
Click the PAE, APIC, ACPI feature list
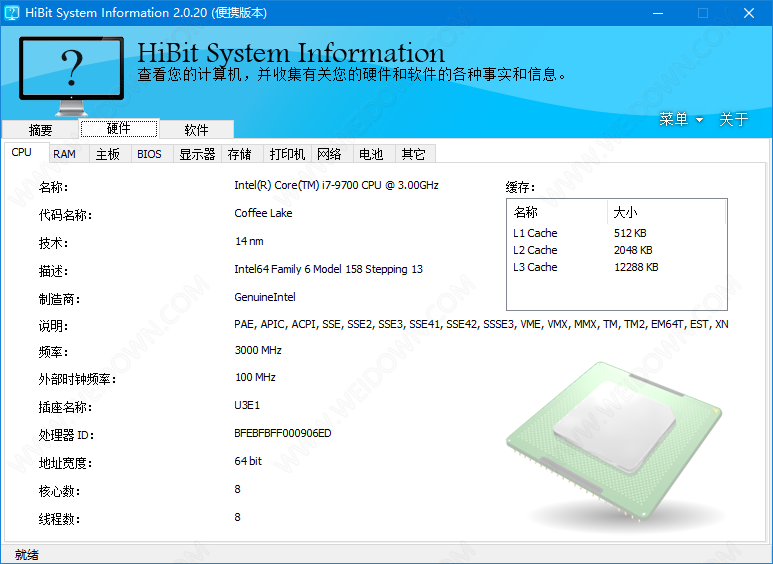pos(481,324)
